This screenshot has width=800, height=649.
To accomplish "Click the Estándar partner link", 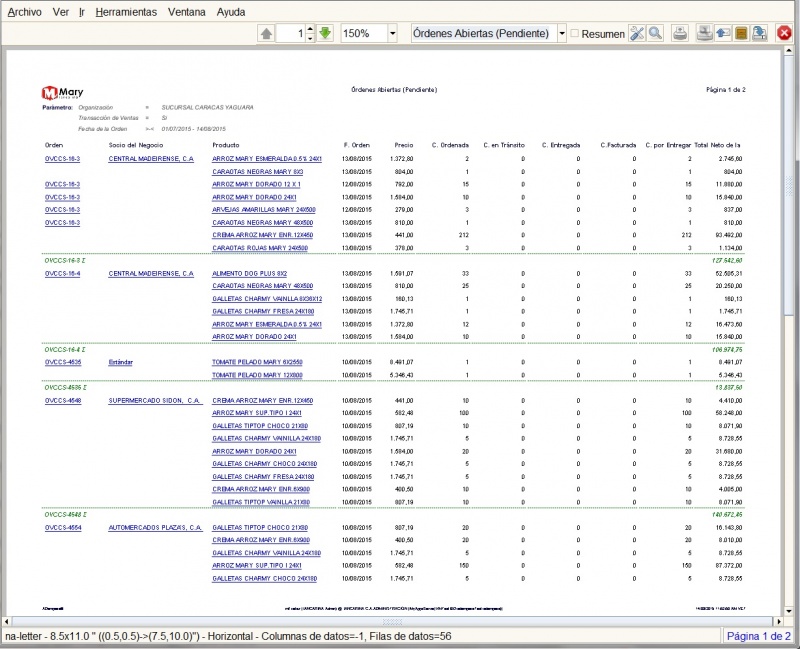I will point(120,362).
